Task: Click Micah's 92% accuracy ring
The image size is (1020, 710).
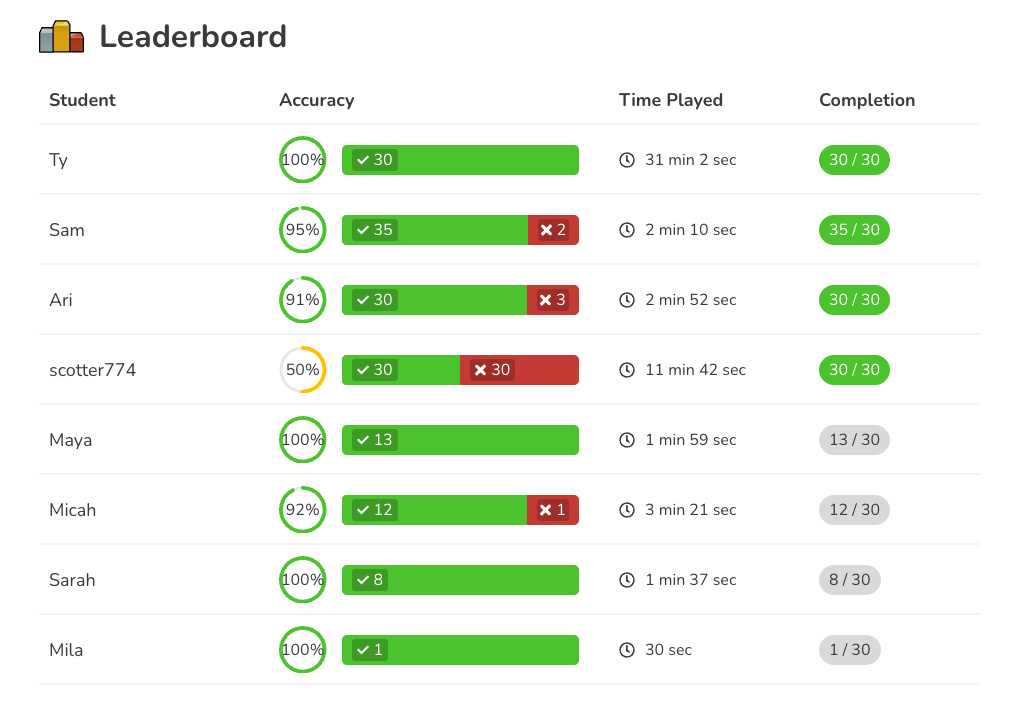Action: 302,509
